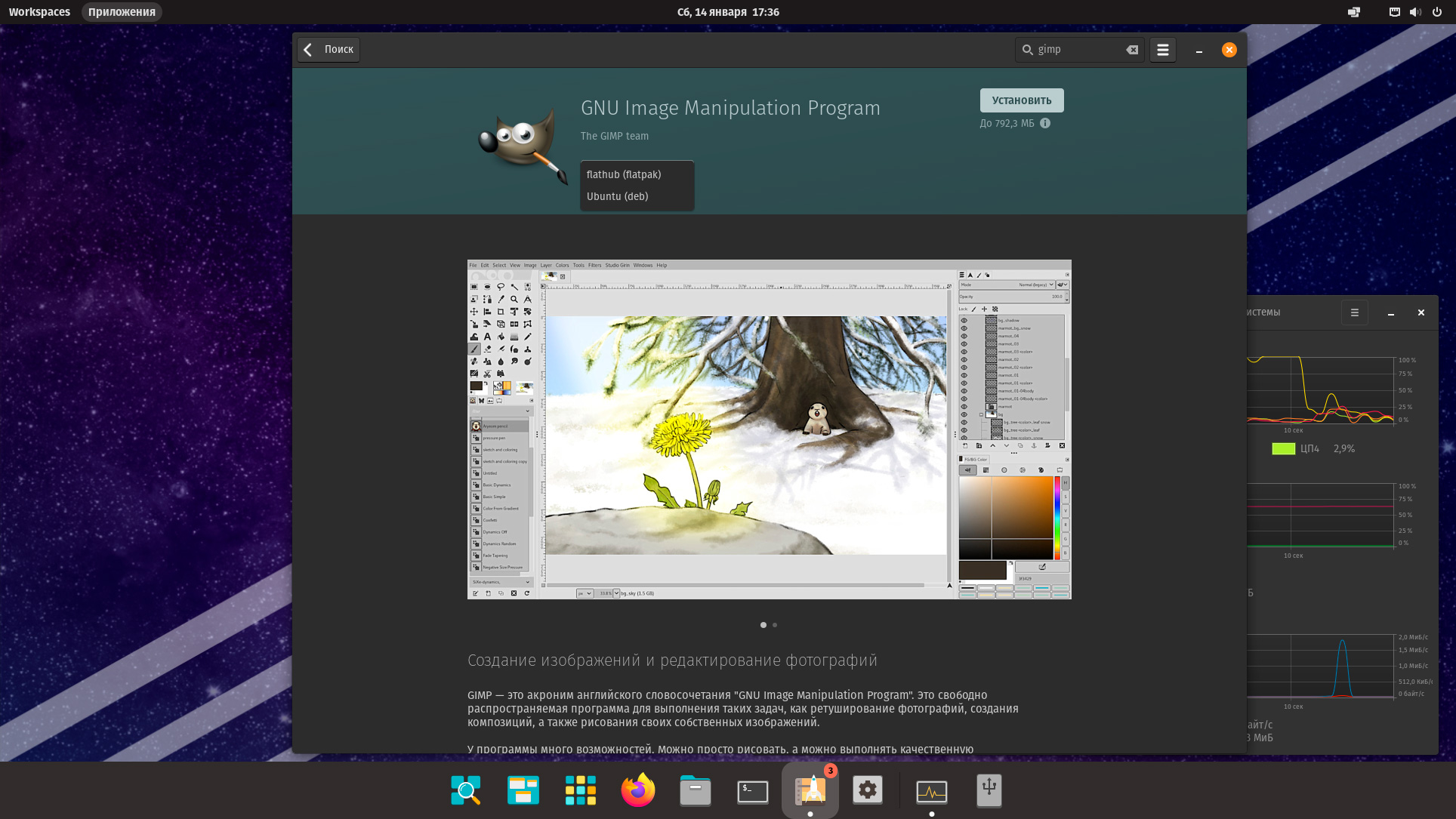Click the search magnifier icon in Pop Shop
Image resolution: width=1456 pixels, height=819 pixels.
[1027, 50]
